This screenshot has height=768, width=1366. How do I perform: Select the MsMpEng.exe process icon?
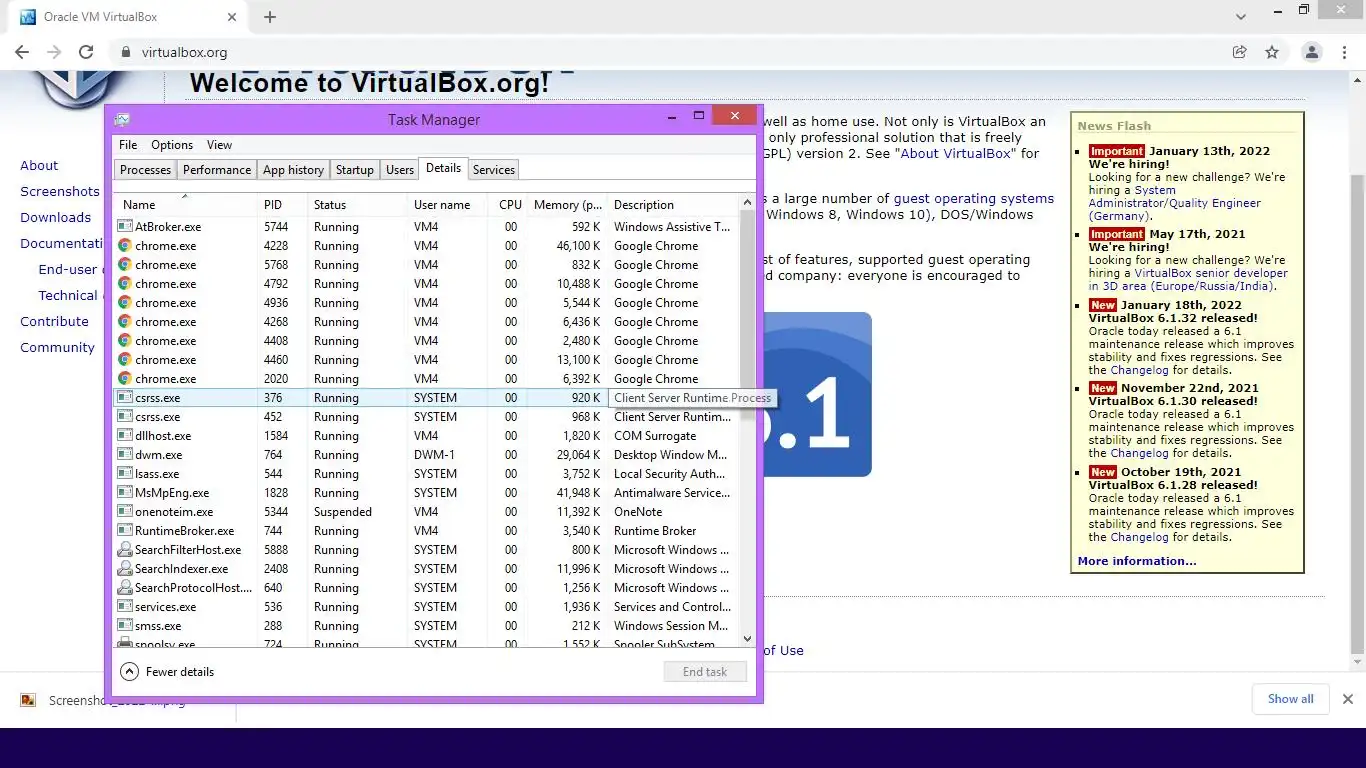(125, 493)
